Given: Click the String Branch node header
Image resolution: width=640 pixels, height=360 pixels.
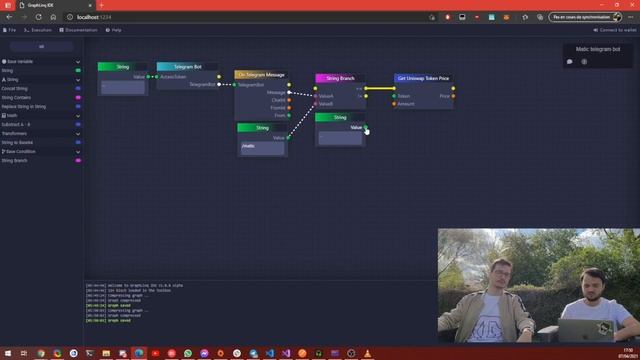Looking at the screenshot, I should click(x=340, y=78).
